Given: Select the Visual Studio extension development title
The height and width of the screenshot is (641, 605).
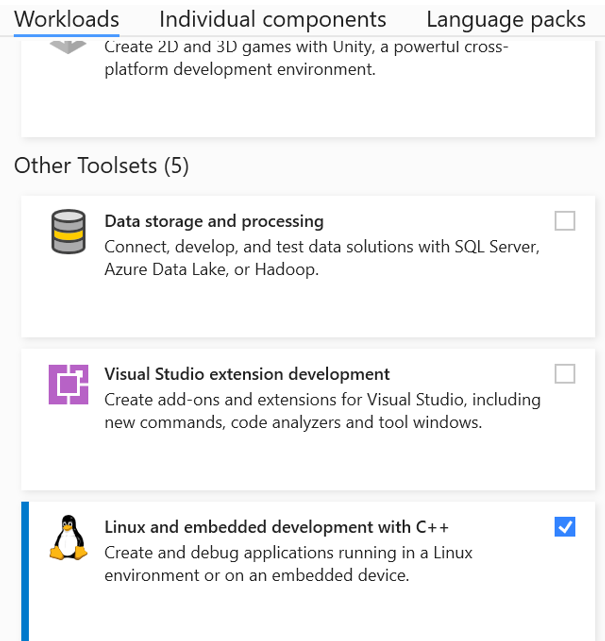Looking at the screenshot, I should point(247,374).
